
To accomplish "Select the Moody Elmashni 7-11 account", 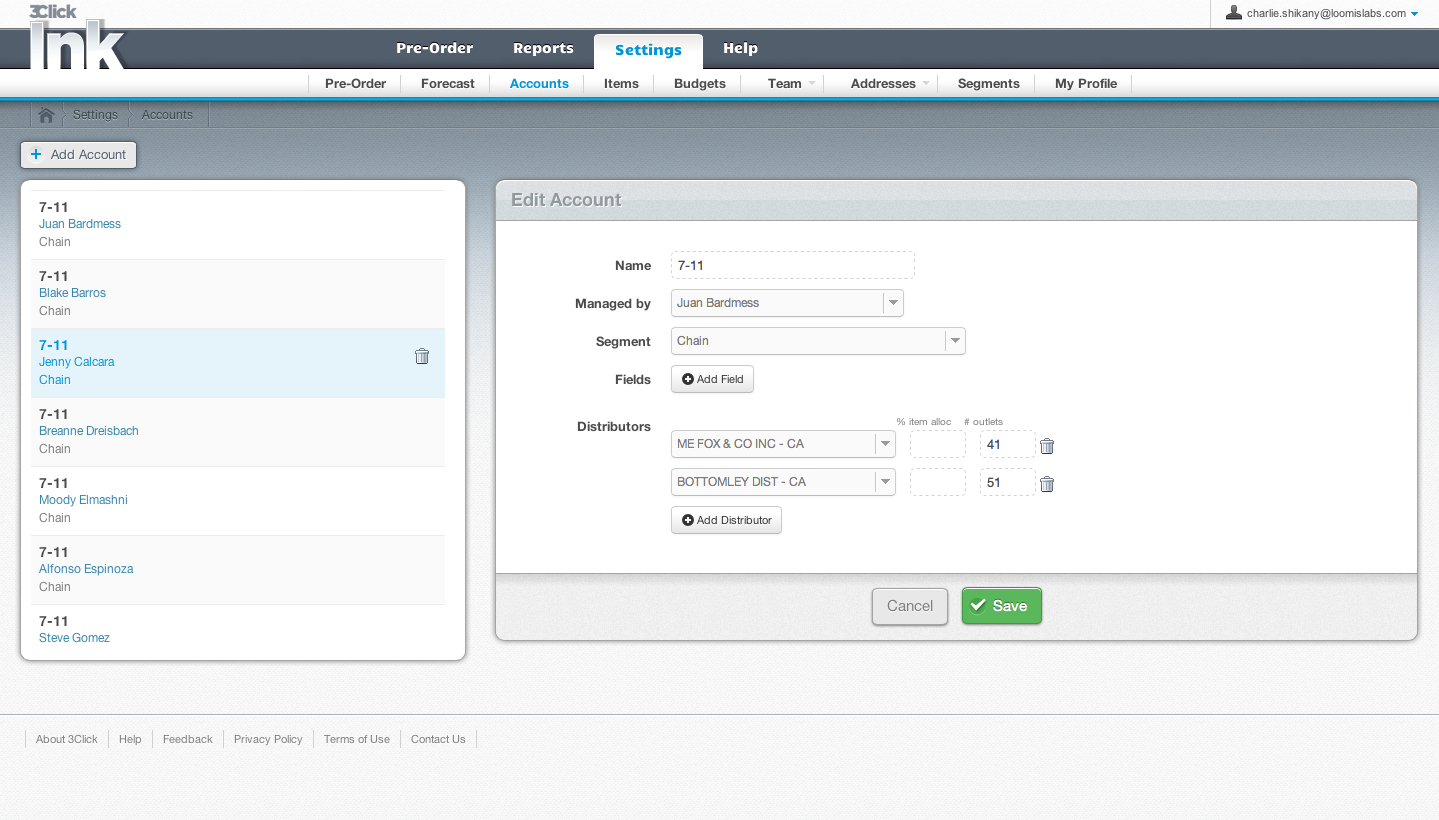I will [x=238, y=501].
